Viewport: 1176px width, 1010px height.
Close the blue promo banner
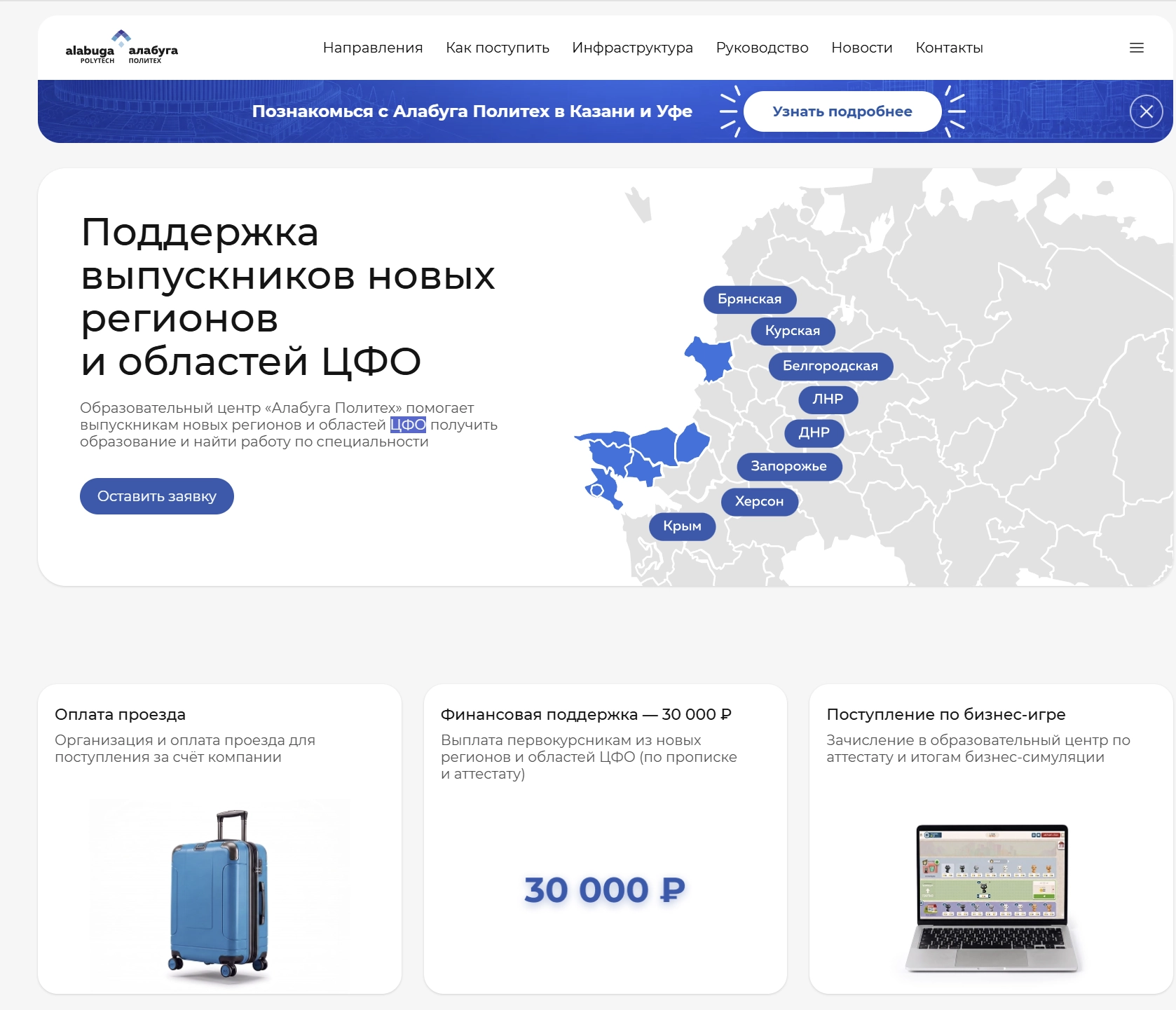click(1147, 111)
